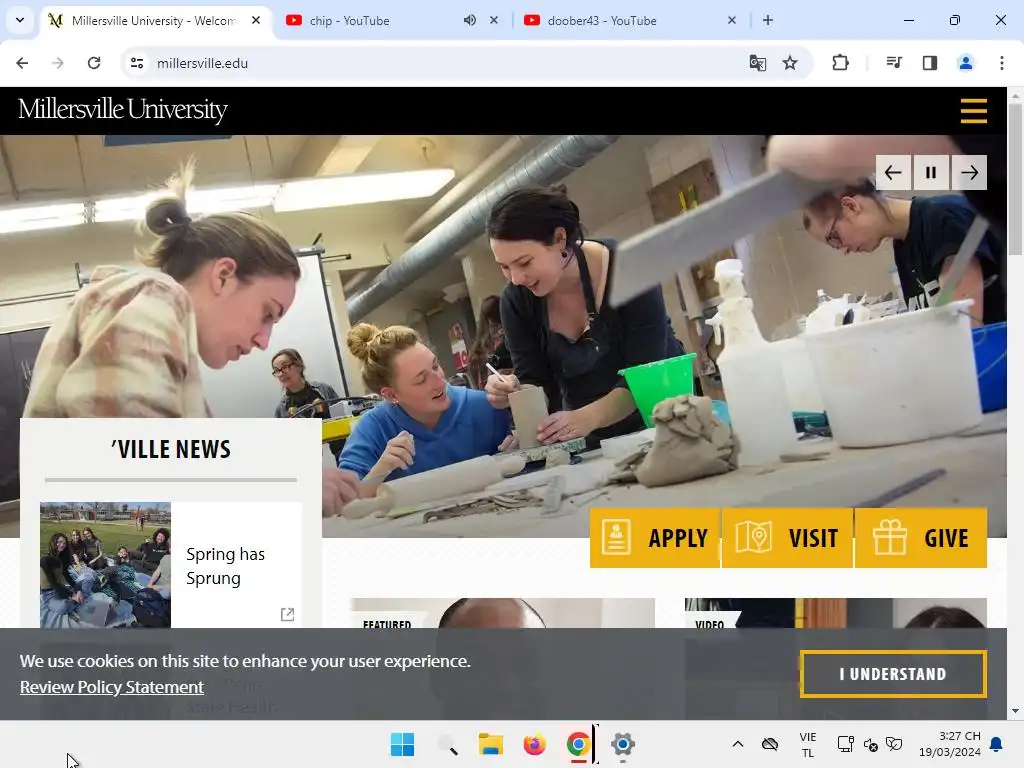This screenshot has height=768, width=1024.
Task: Click the Millersville University logo
Action: pyautogui.click(x=123, y=109)
